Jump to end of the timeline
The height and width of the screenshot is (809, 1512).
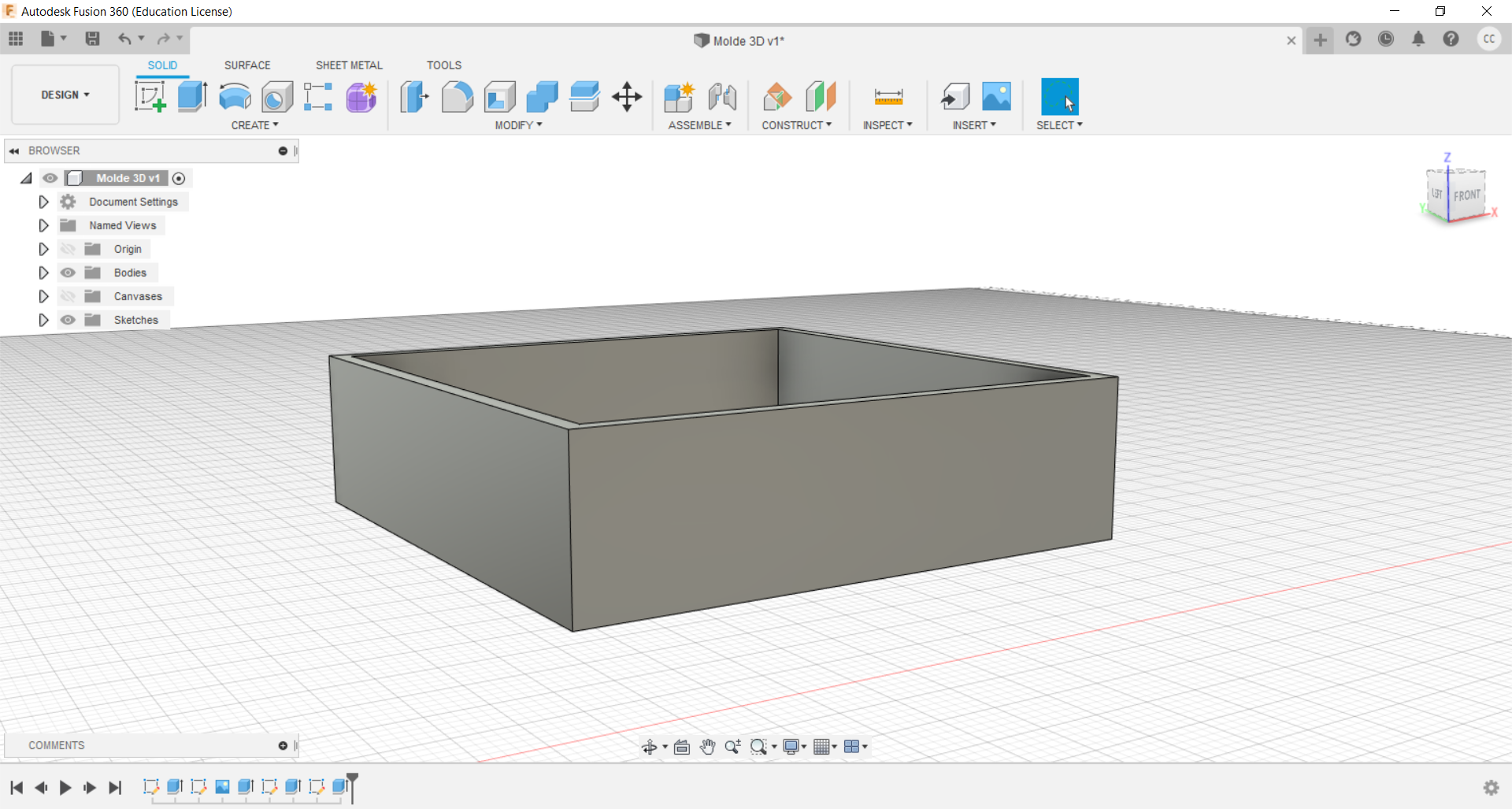click(115, 788)
